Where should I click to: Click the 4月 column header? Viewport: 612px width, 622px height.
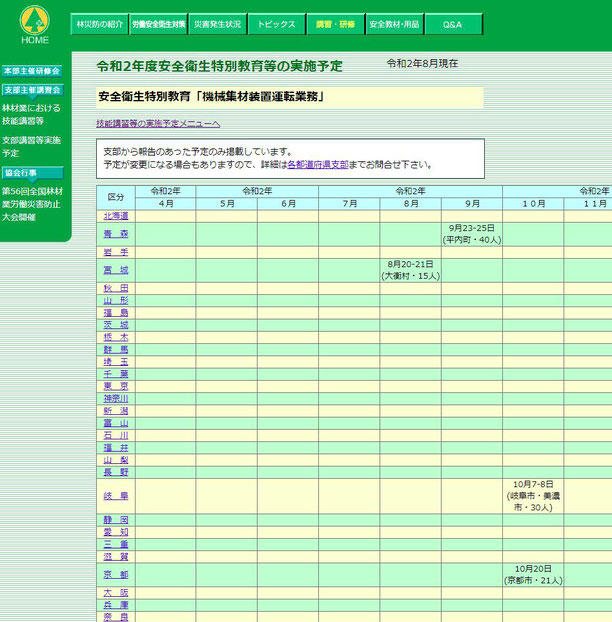(x=166, y=203)
